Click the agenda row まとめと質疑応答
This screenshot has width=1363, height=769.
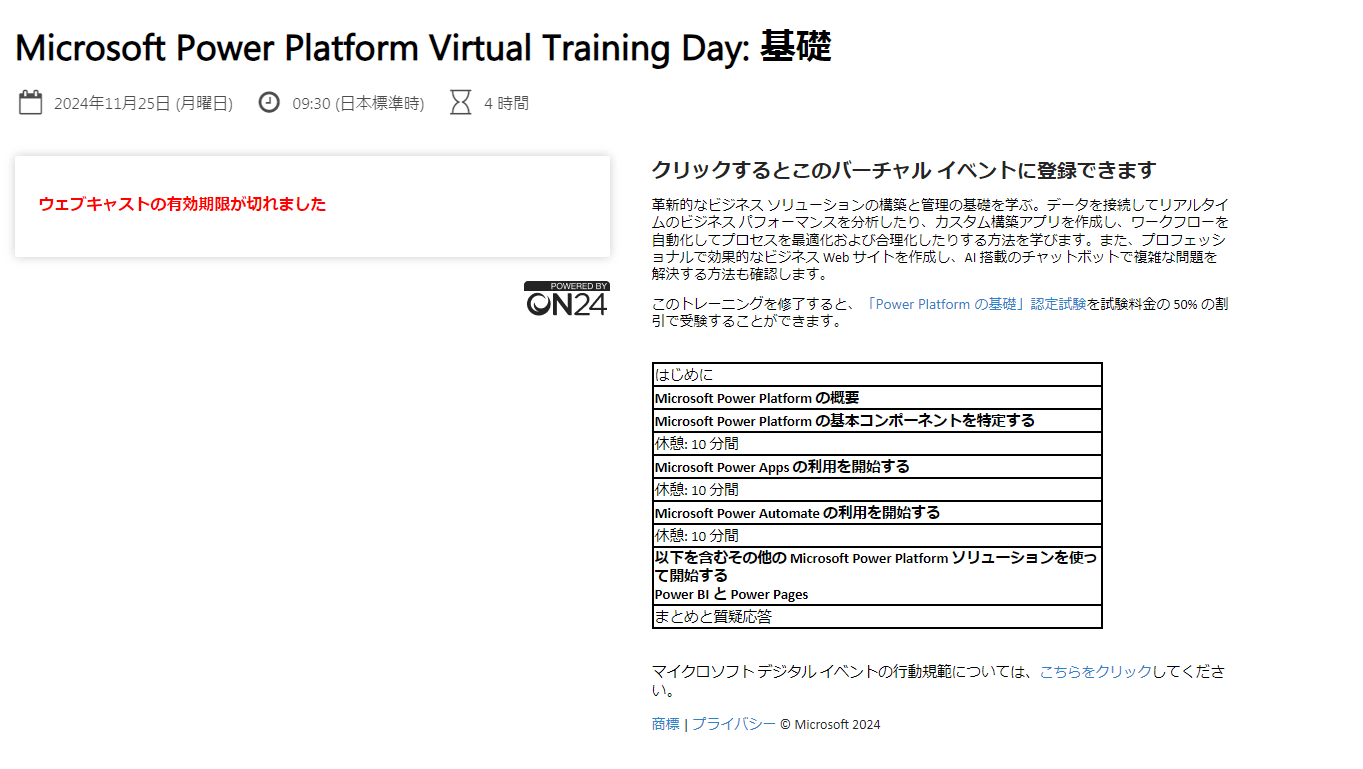pos(877,617)
